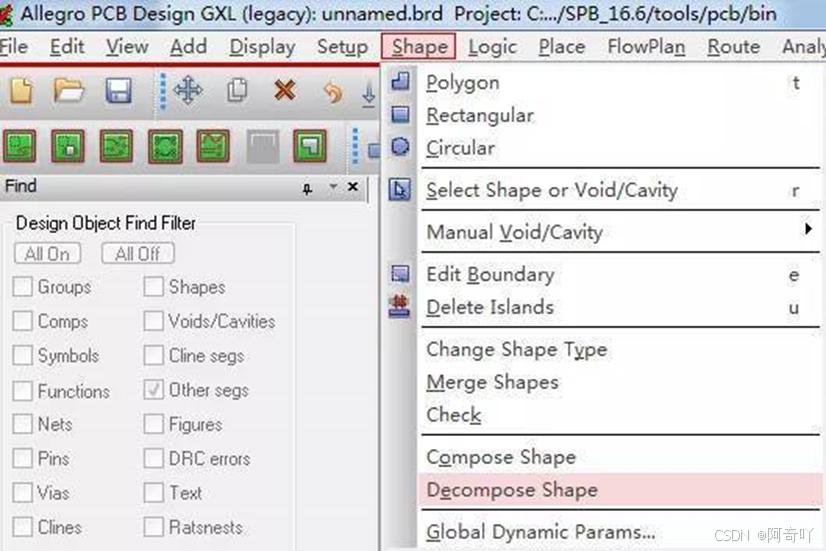Toggle the Shapes checkbox
This screenshot has height=551, width=826.
pos(153,287)
